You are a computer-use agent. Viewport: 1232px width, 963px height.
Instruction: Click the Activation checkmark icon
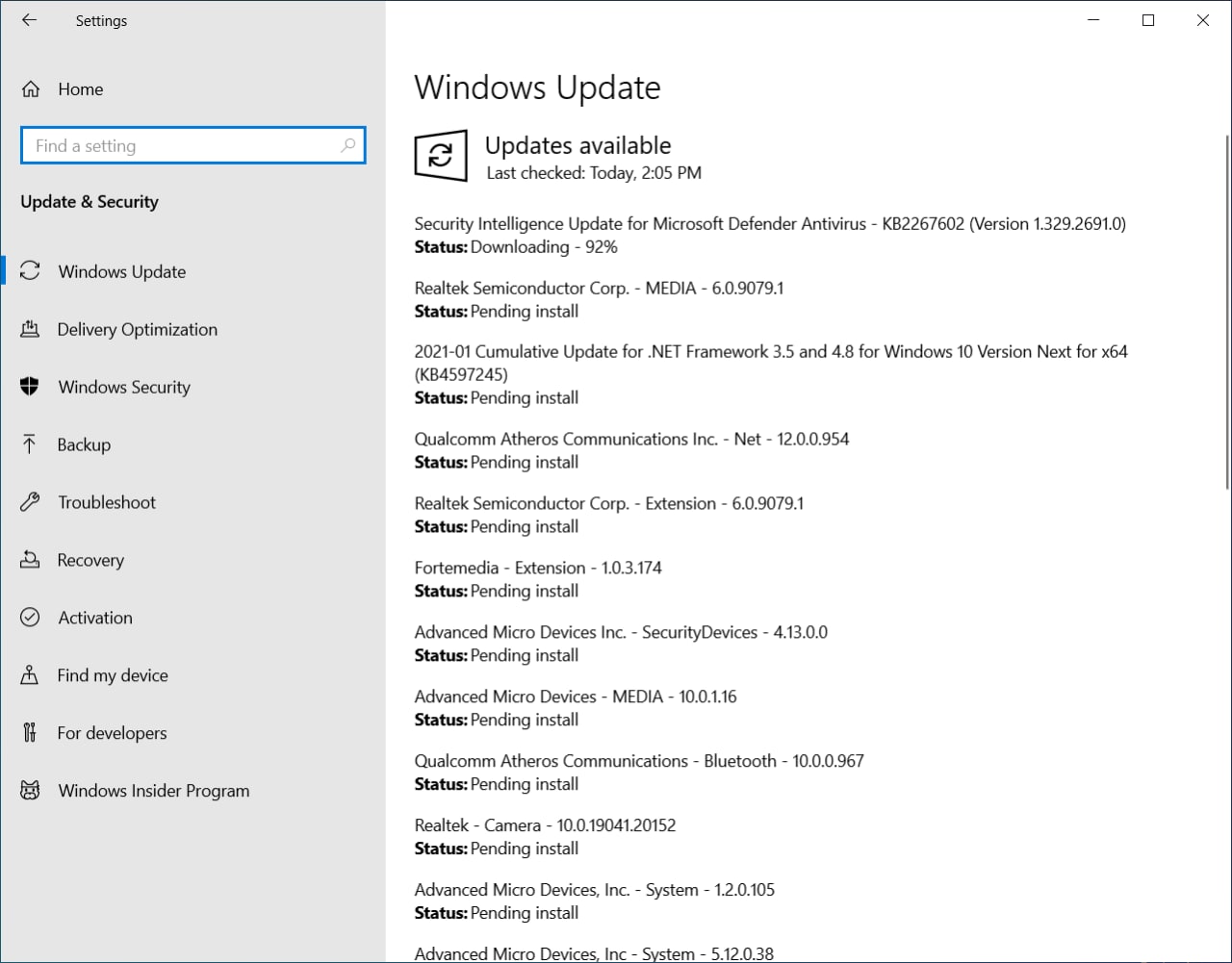(31, 618)
